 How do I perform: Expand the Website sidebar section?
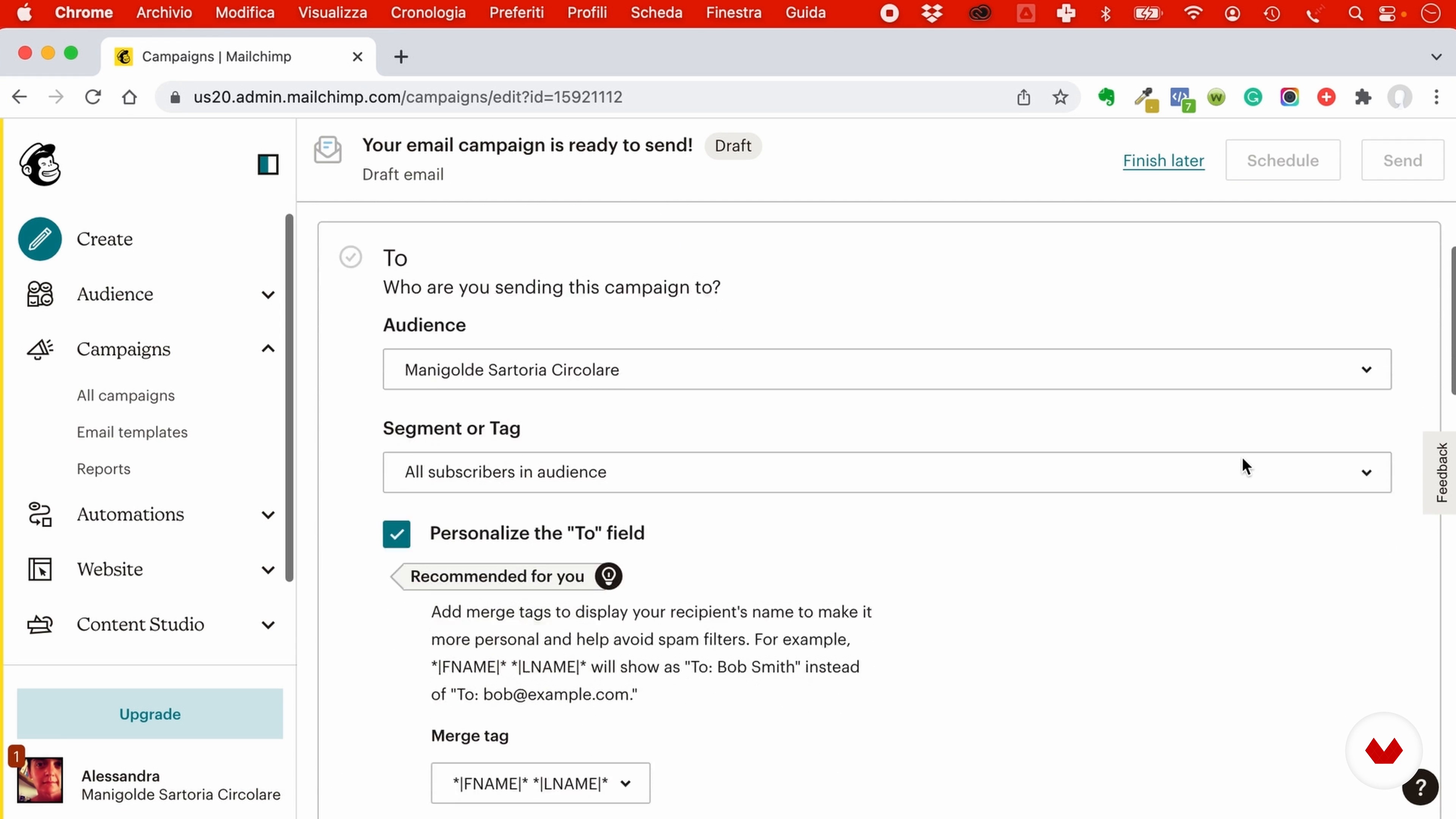[x=268, y=570]
